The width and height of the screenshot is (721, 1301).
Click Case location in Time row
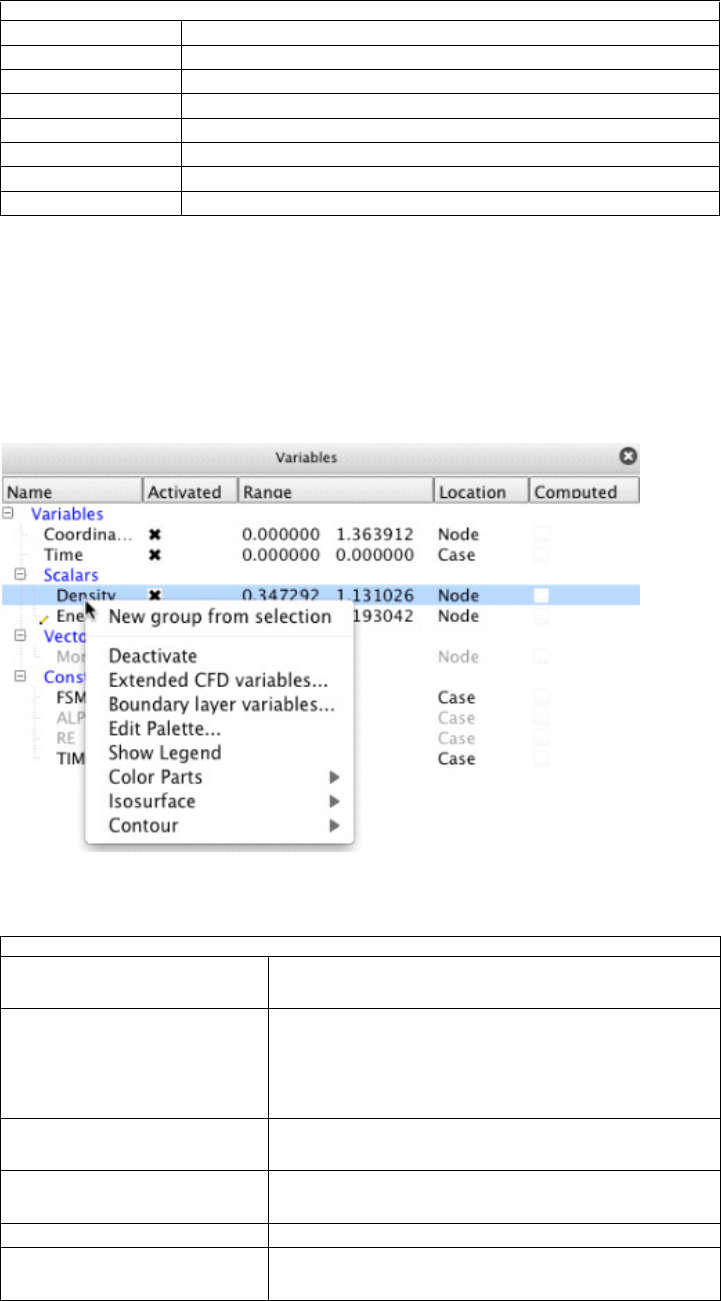coord(456,554)
